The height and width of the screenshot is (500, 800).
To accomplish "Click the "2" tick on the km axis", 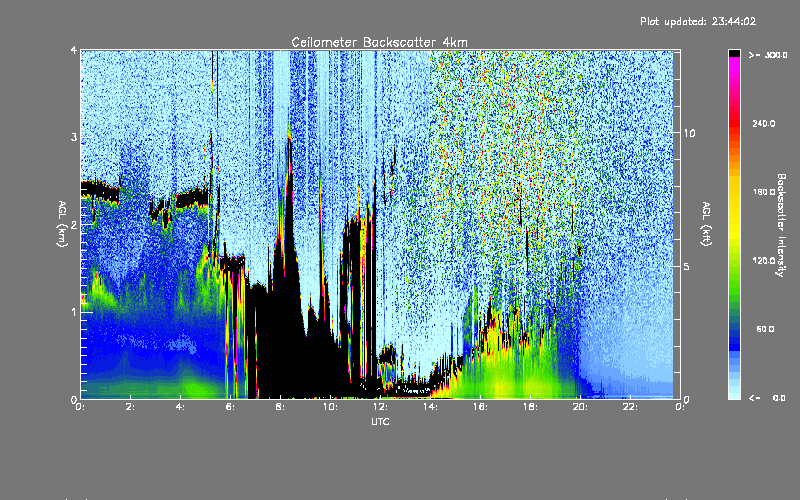I will tap(74, 224).
